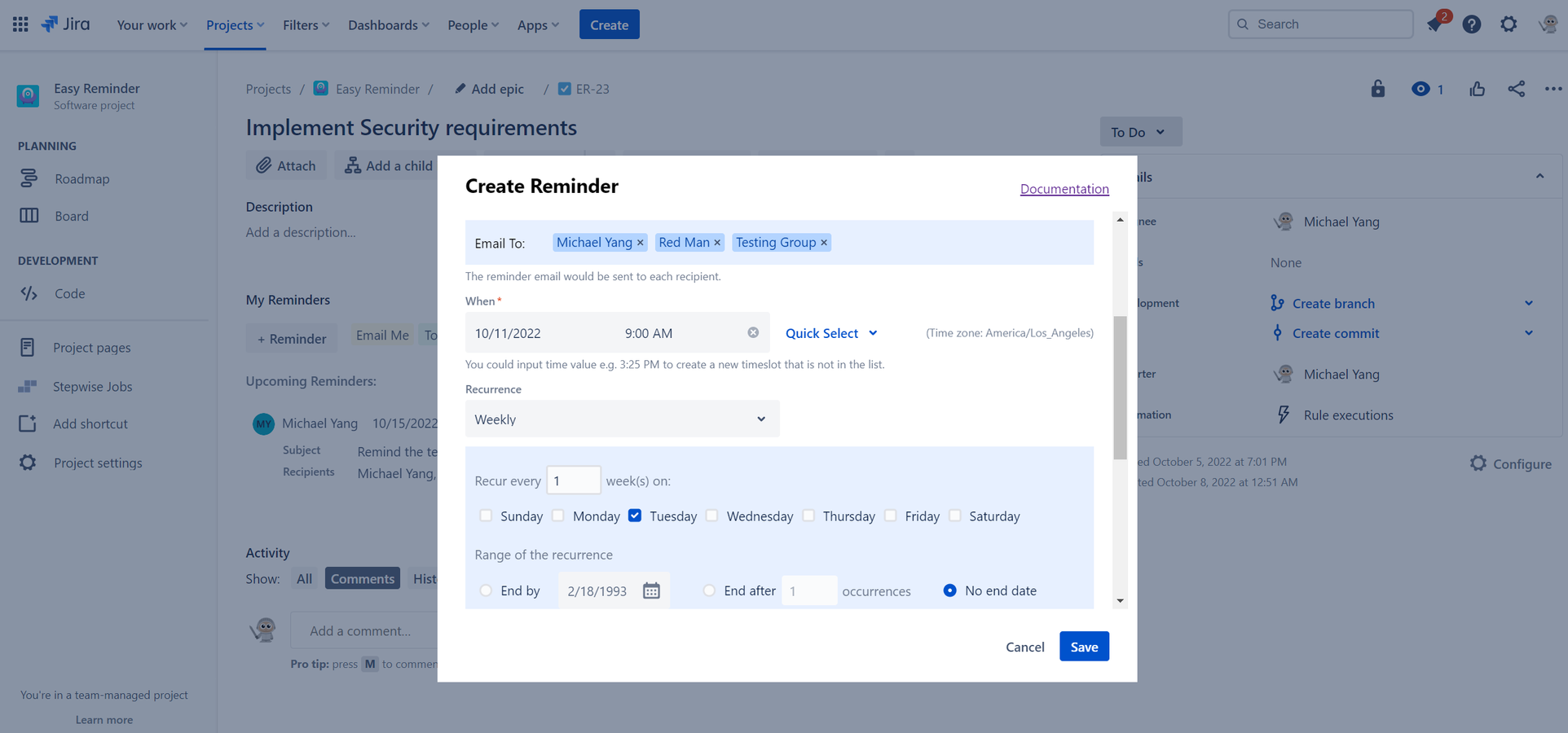Check the Monday checkbox

click(x=558, y=516)
